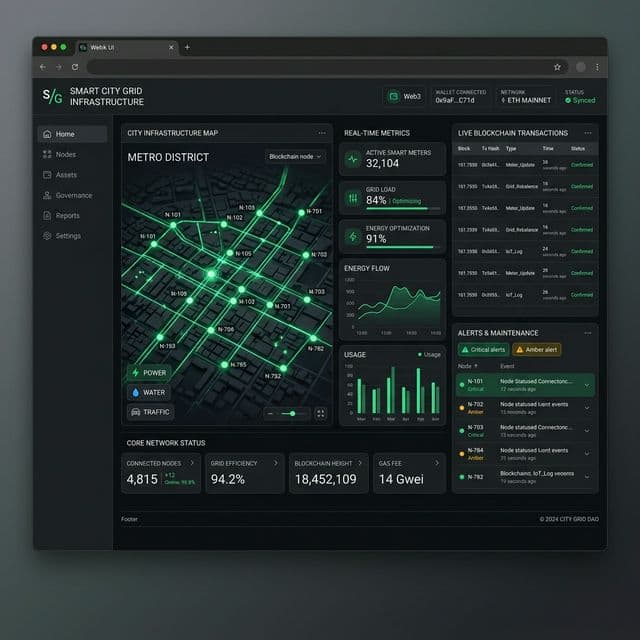Click the Status column header in transactions

click(x=578, y=149)
